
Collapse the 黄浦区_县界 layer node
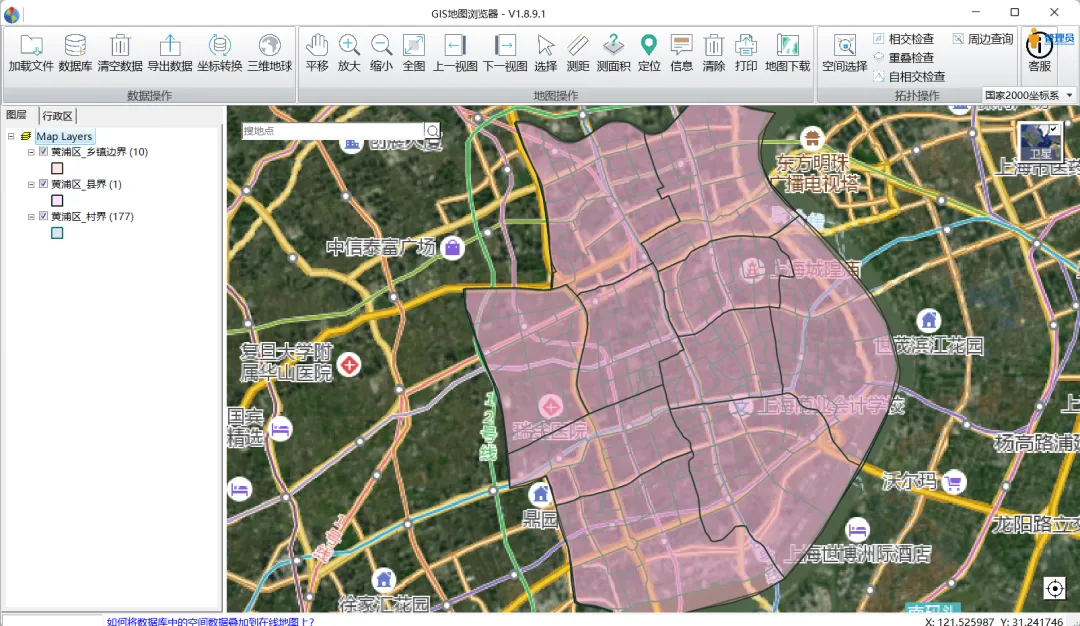click(x=31, y=185)
